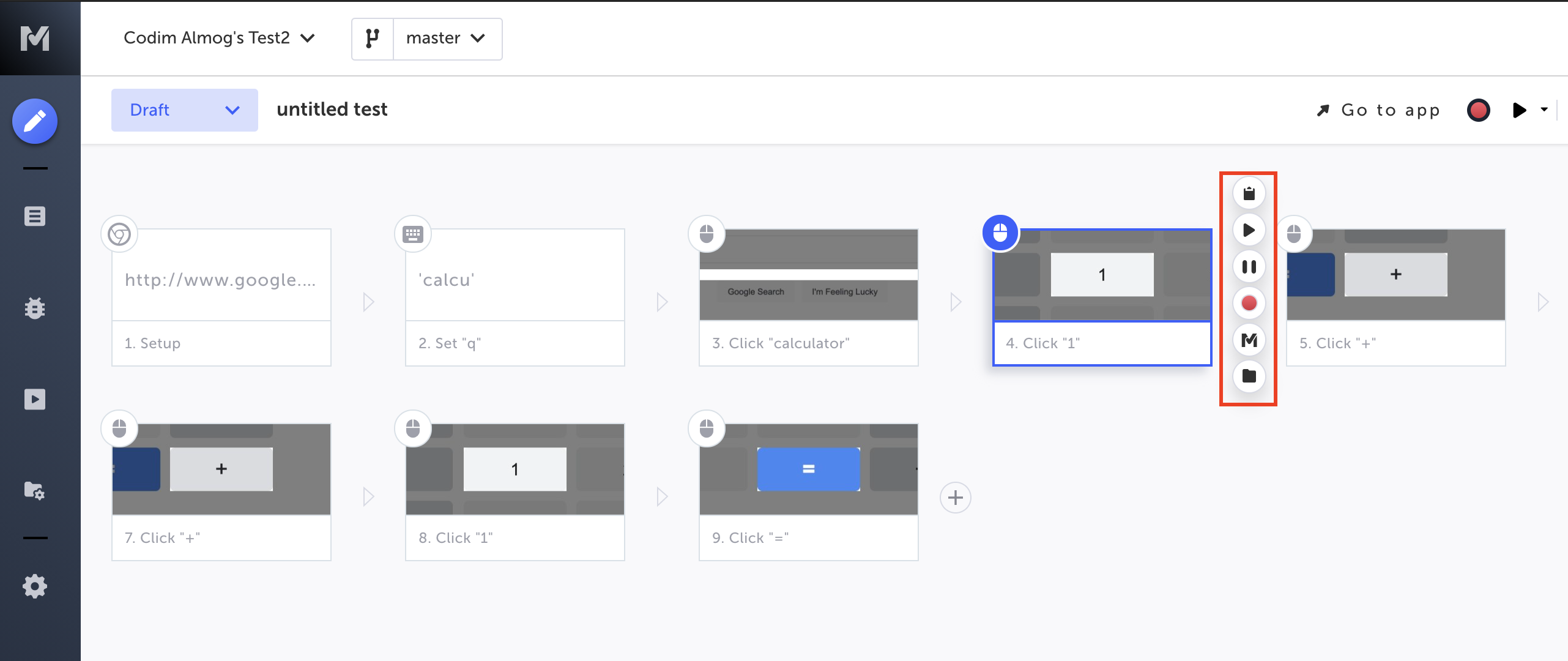The height and width of the screenshot is (661, 1568).
Task: Expand the Draft status dropdown
Action: coord(184,110)
